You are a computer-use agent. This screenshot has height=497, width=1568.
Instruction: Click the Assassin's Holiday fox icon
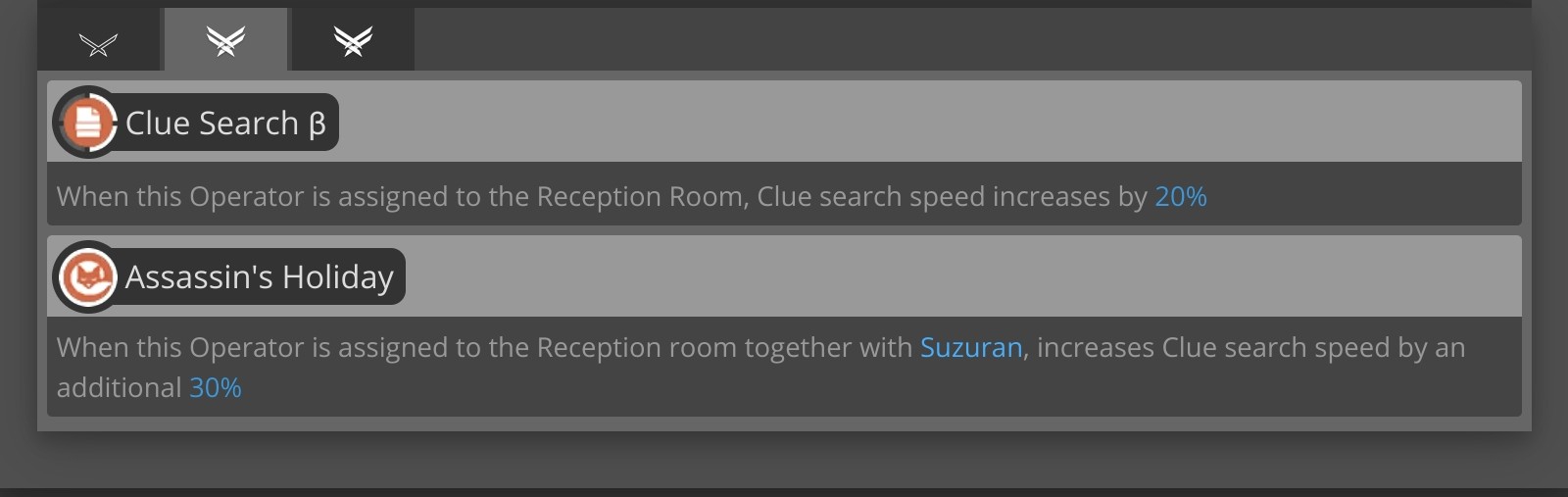[x=87, y=277]
